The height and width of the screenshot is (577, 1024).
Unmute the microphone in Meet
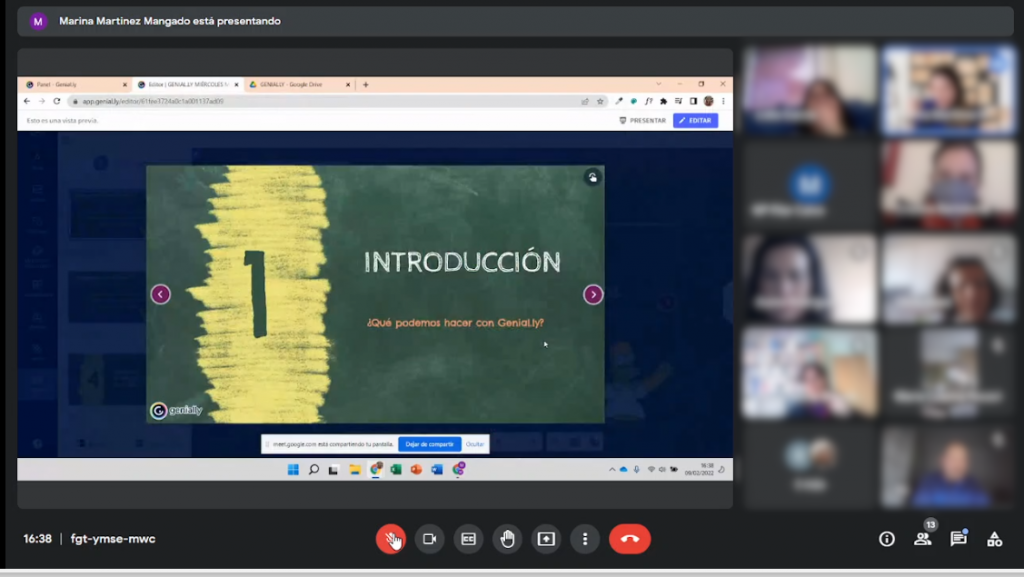[x=391, y=539]
